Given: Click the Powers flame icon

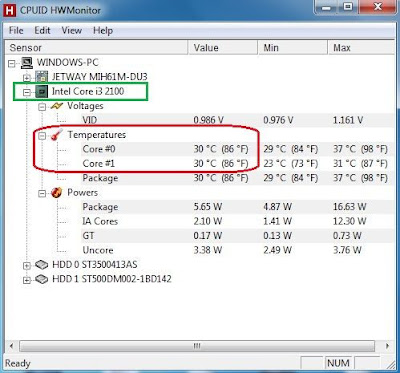Looking at the screenshot, I should pyautogui.click(x=57, y=193).
